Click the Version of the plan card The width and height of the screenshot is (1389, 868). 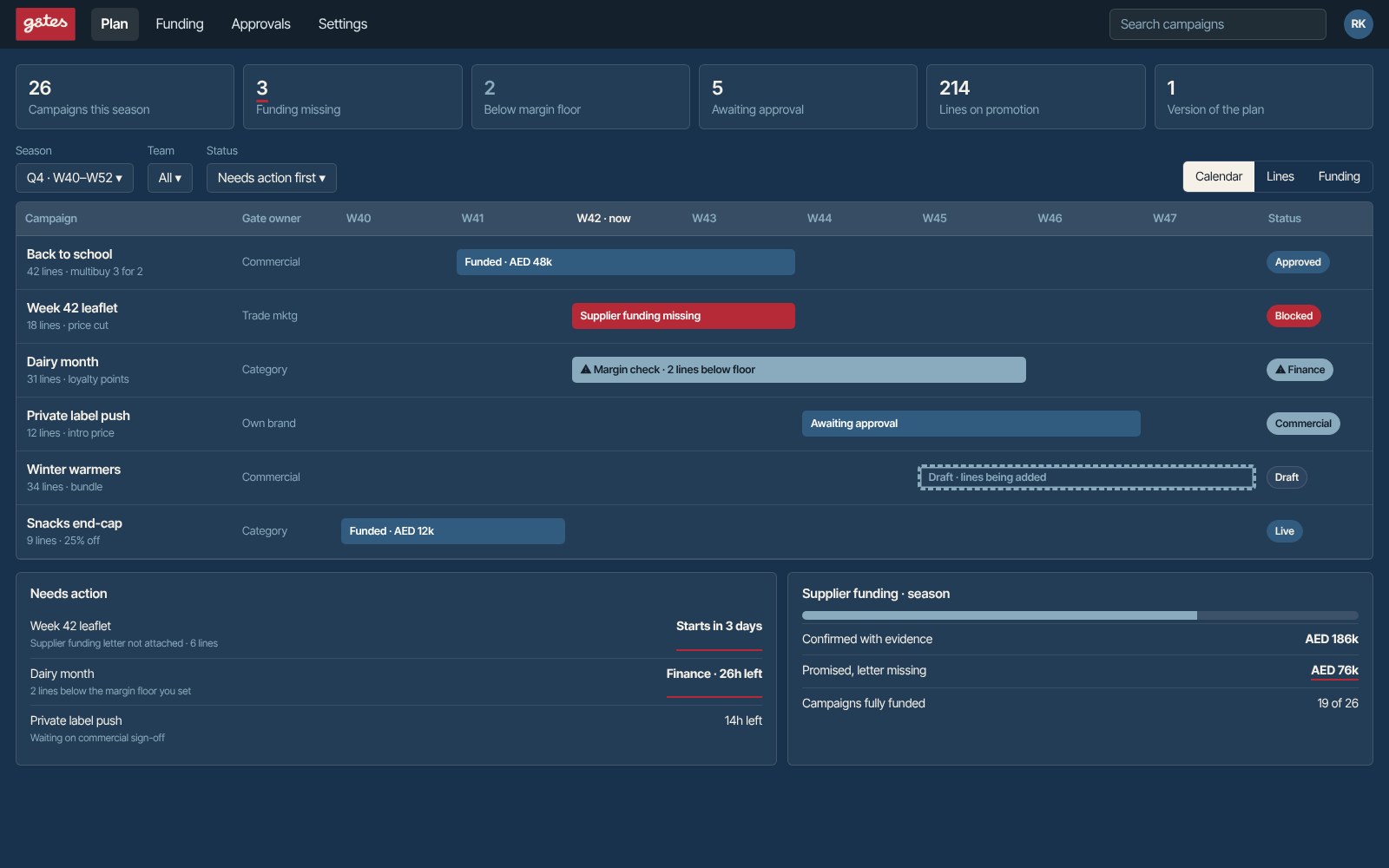click(x=1264, y=97)
